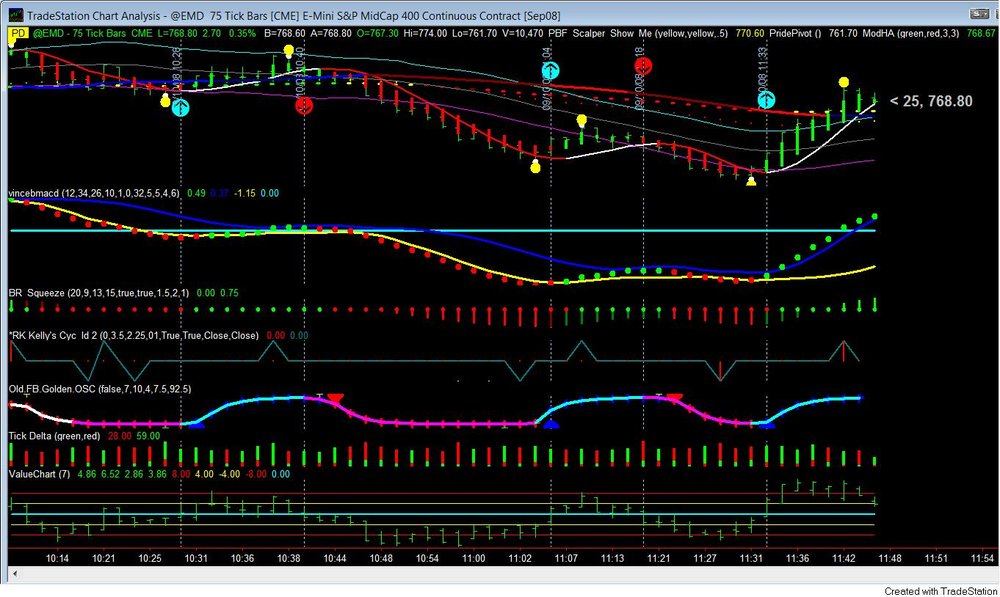This screenshot has width=1000, height=597.
Task: Click the '11:36' time axis label
Action: click(x=797, y=559)
